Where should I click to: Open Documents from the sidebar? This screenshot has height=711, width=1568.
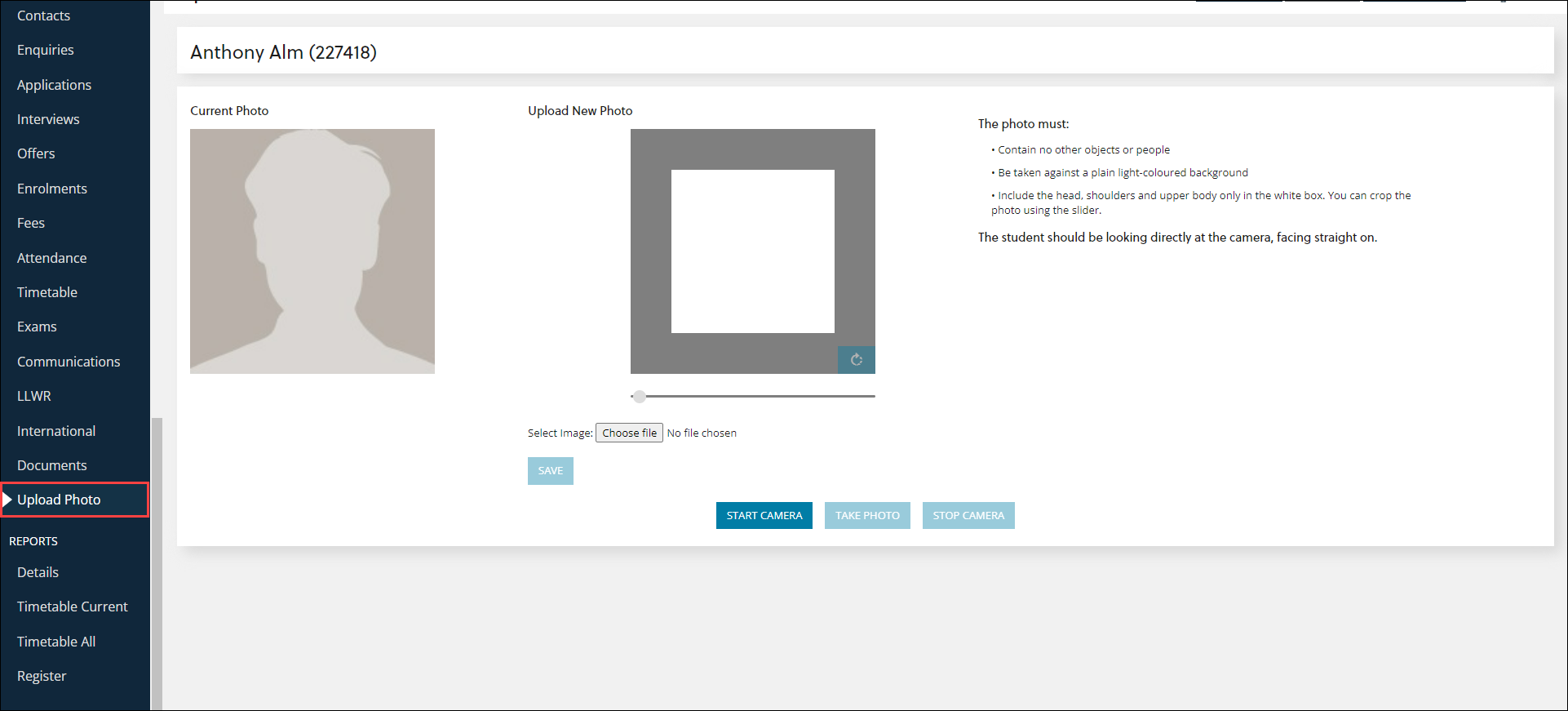[51, 465]
